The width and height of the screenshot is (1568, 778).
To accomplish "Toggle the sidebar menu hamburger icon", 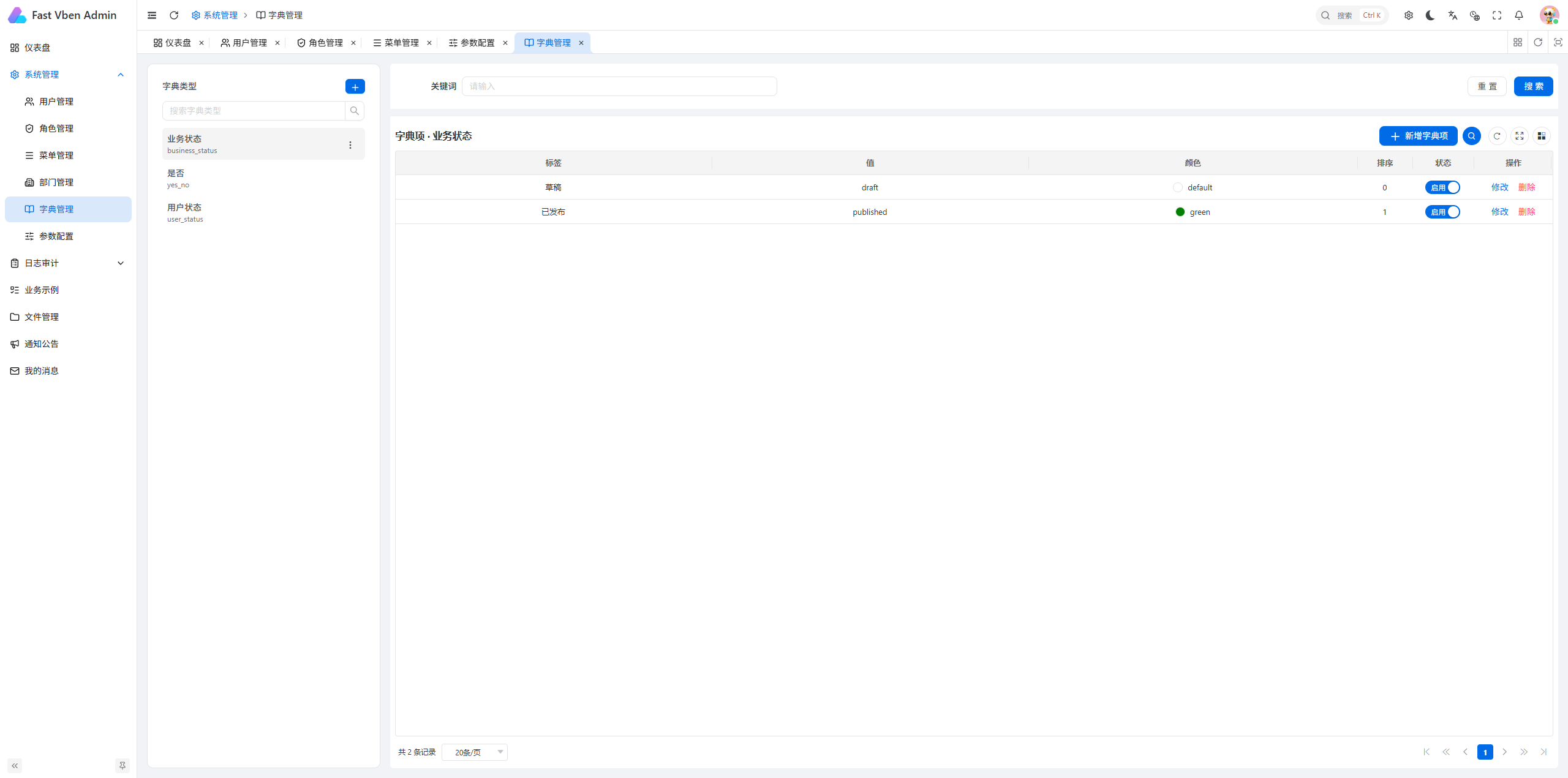I will 152,15.
